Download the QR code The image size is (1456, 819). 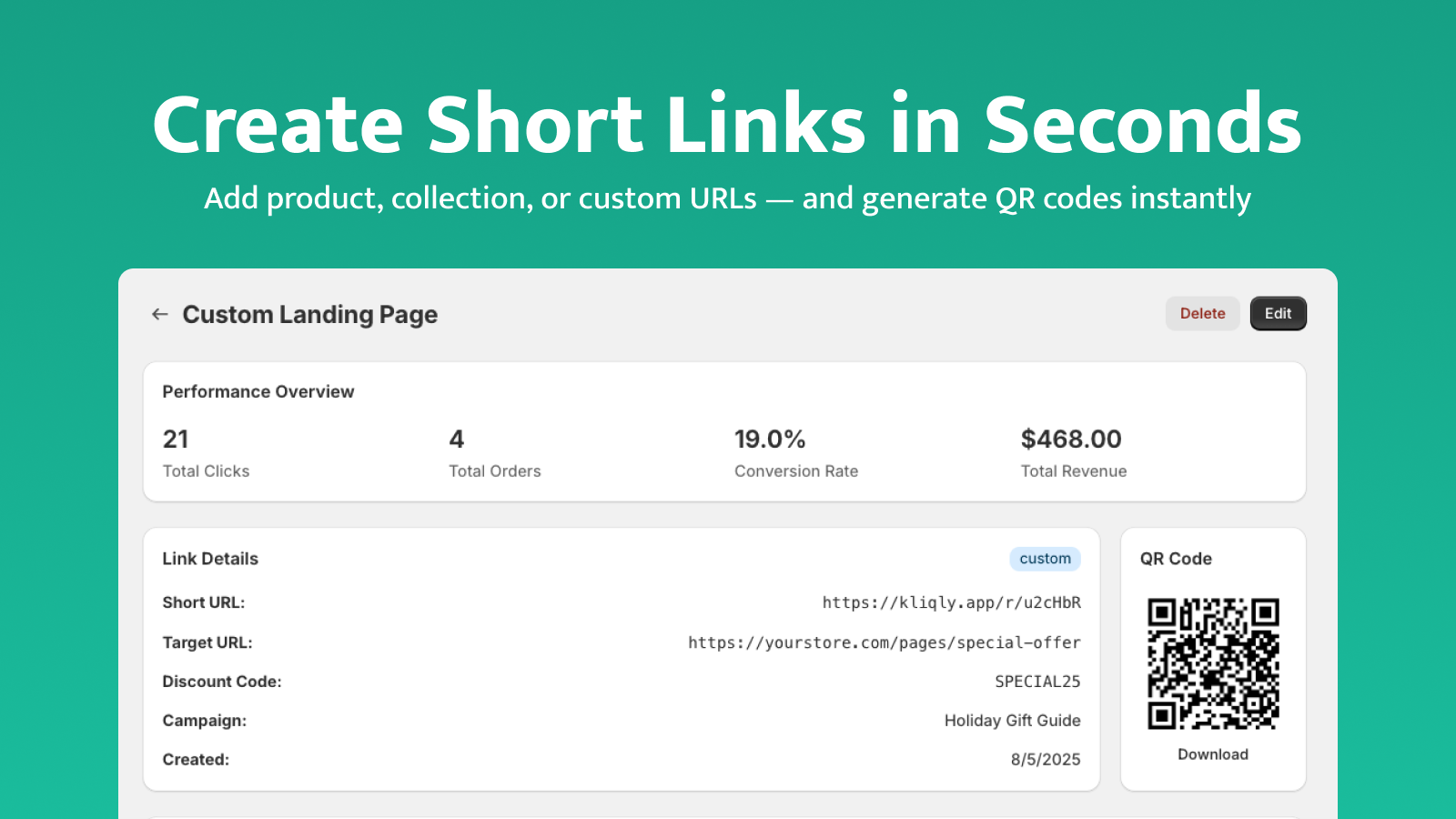[x=1212, y=753]
